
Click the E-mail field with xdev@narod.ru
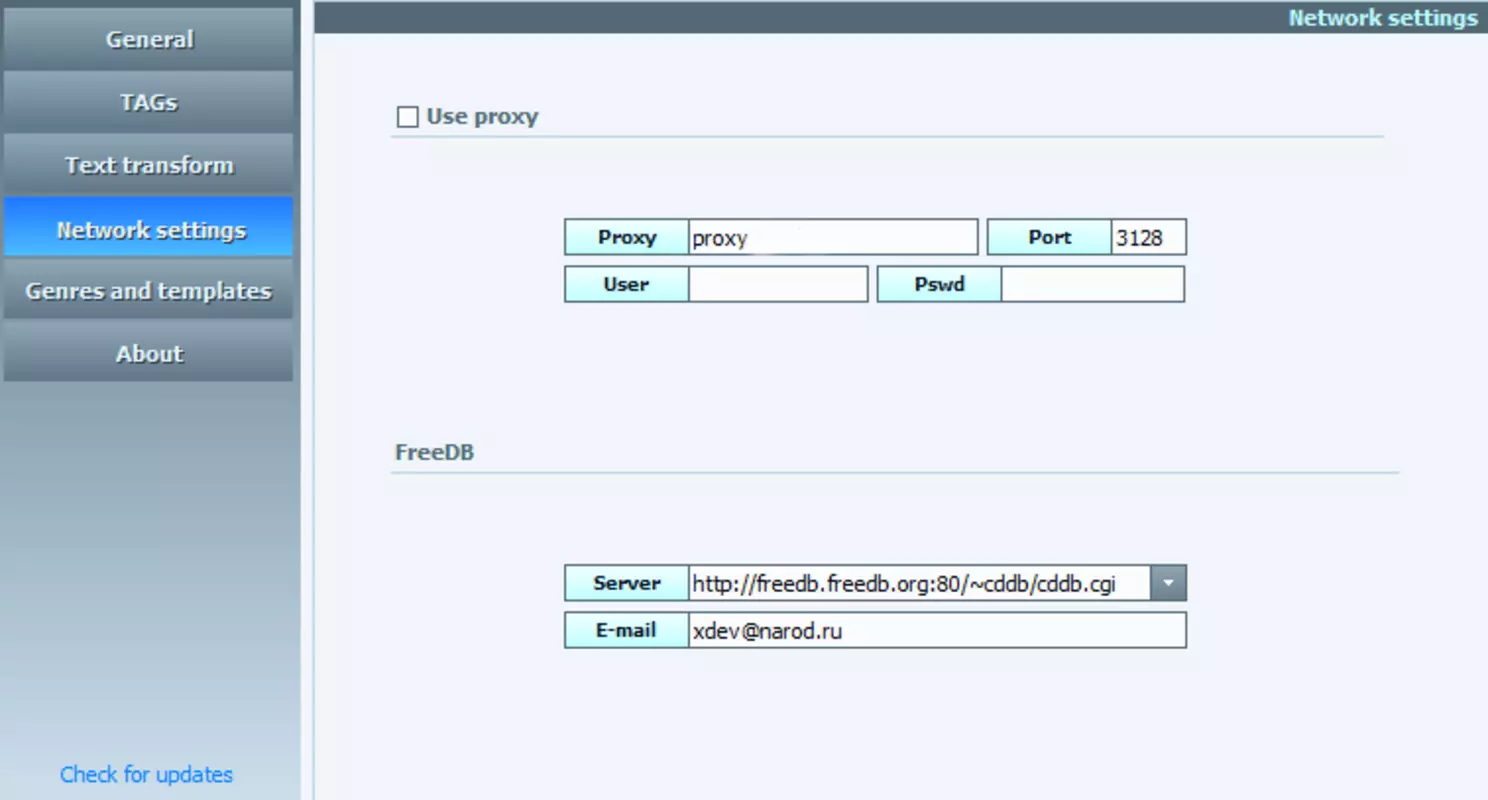937,631
